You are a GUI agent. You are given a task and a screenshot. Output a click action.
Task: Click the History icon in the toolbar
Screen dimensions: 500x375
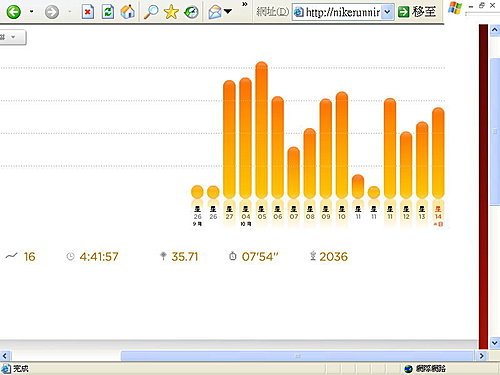tap(191, 12)
